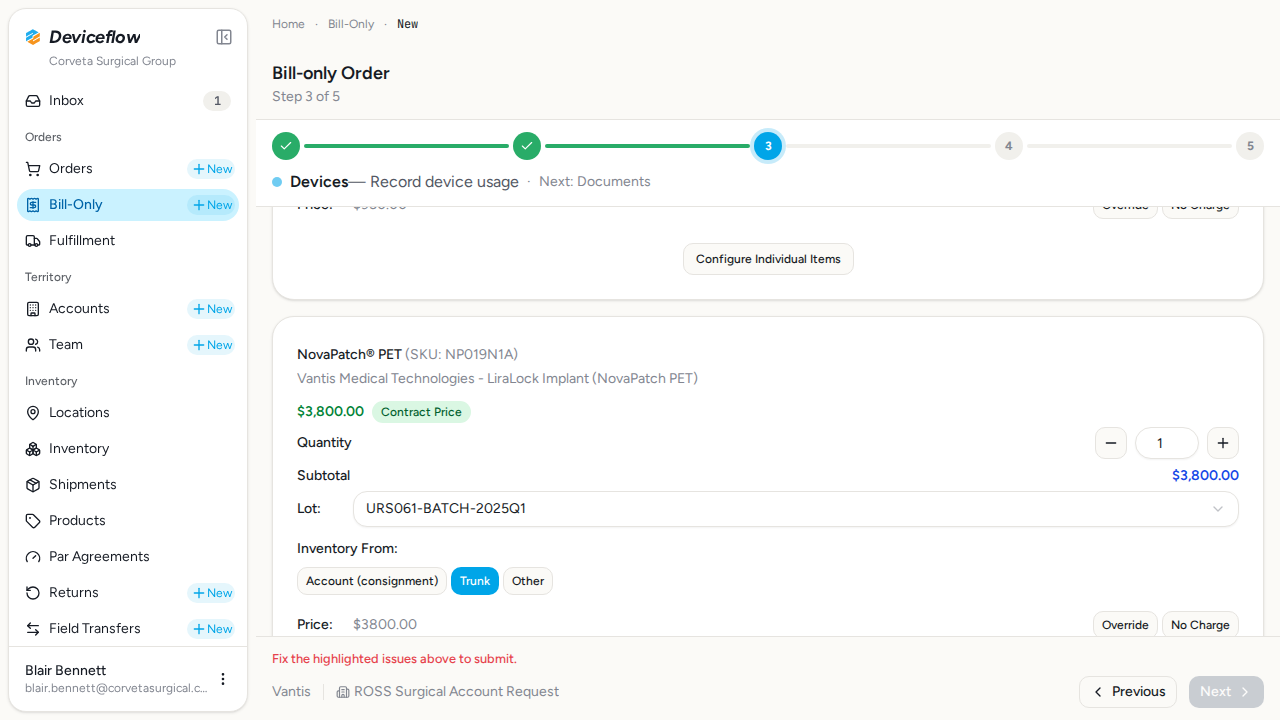The image size is (1280, 720).
Task: Jump to completed step one circle
Action: point(286,146)
